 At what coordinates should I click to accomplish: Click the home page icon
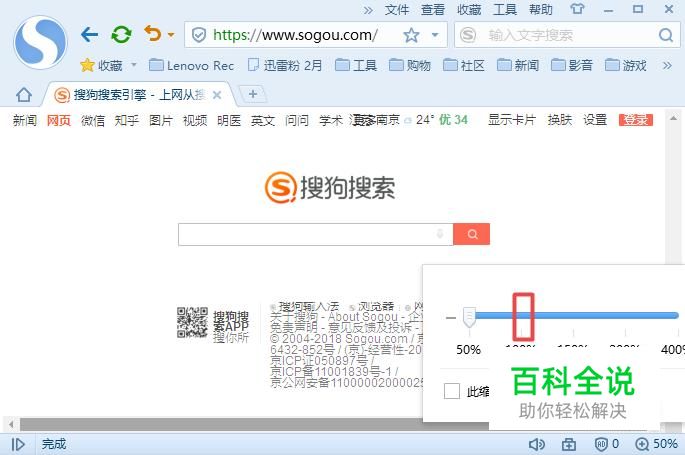coord(24,94)
